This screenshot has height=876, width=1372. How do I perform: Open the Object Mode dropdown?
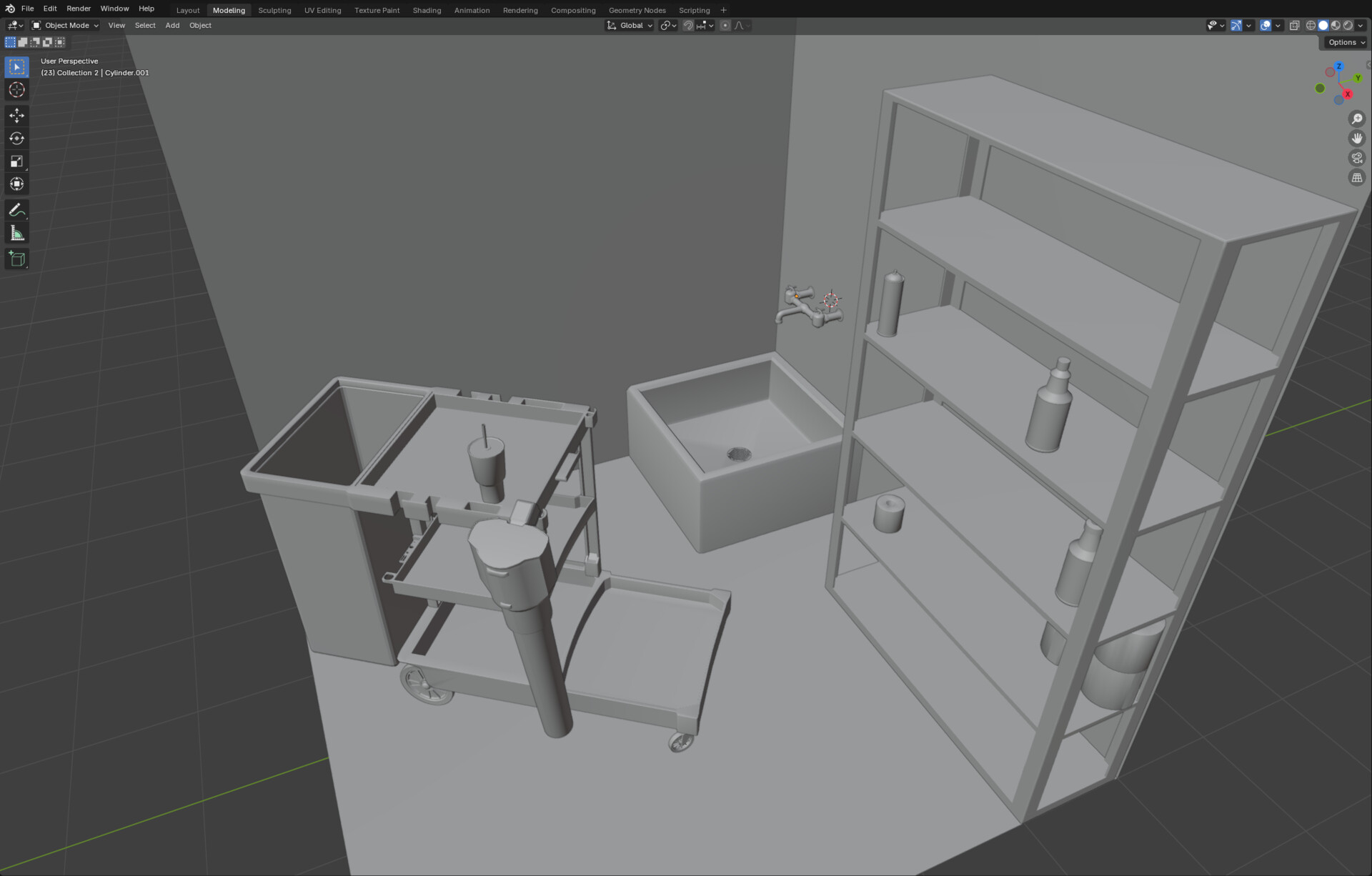(66, 25)
